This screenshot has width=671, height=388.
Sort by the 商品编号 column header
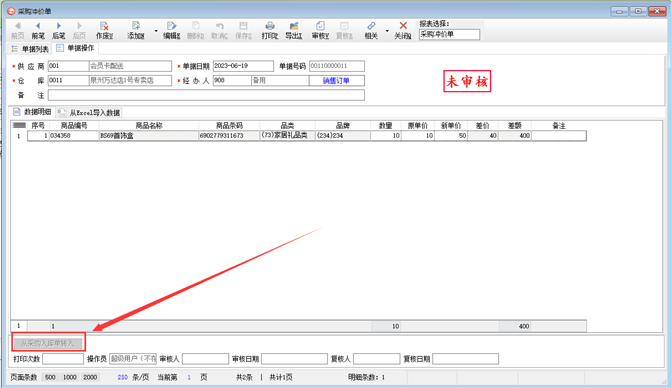pyautogui.click(x=74, y=125)
